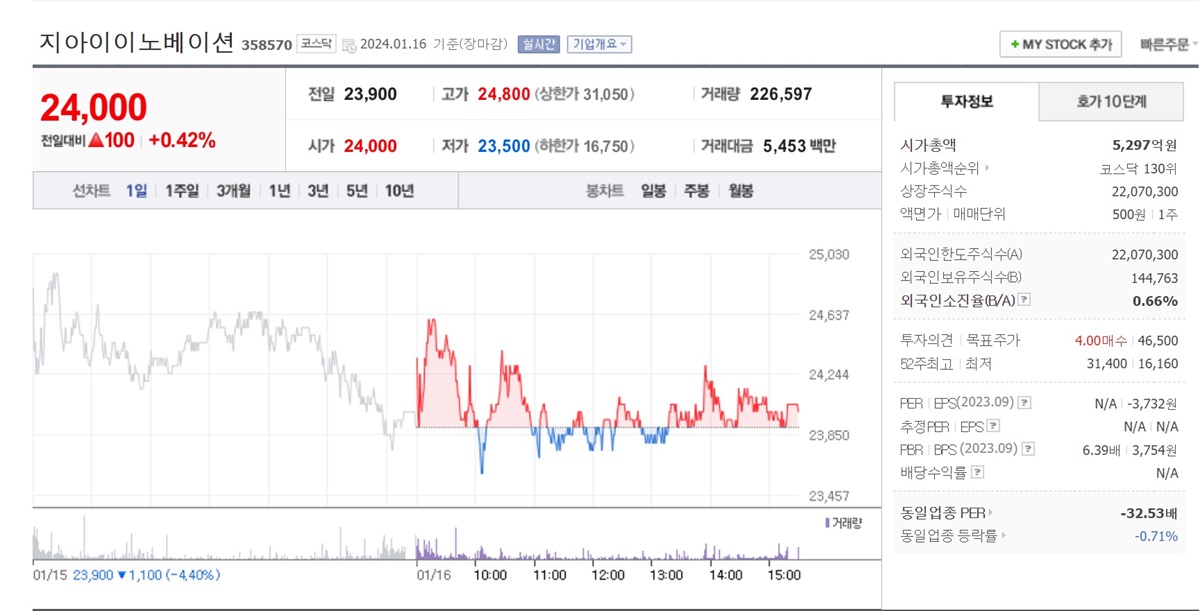Open the 빠른주문 dropdown
Screen dimensions: 1200x611
pyautogui.click(x=1168, y=44)
